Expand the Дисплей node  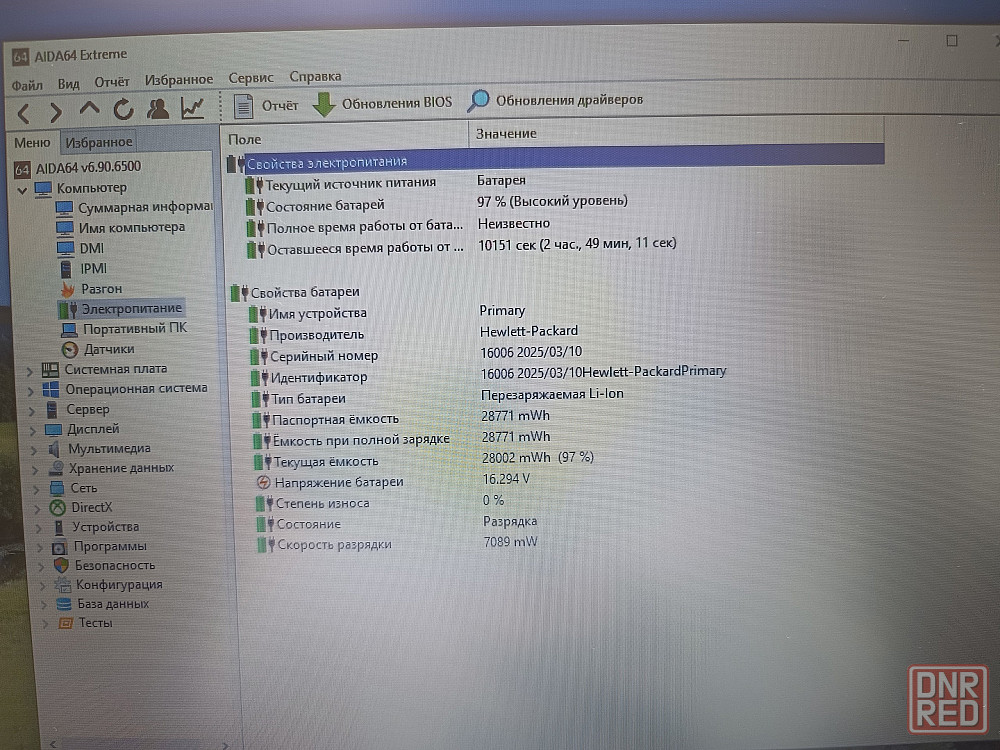click(x=33, y=431)
